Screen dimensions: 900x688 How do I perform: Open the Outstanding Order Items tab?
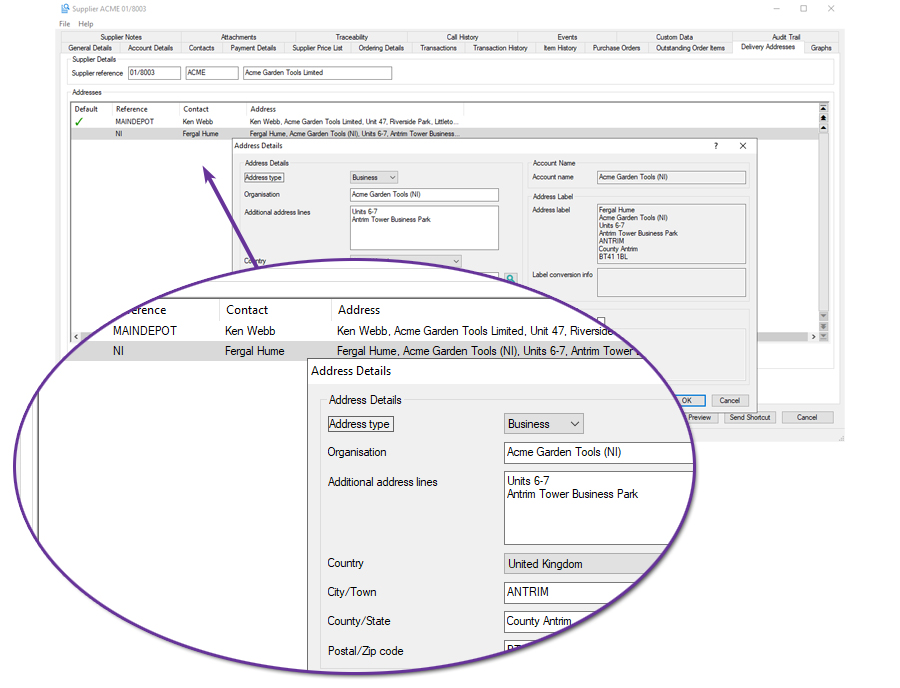pyautogui.click(x=690, y=48)
